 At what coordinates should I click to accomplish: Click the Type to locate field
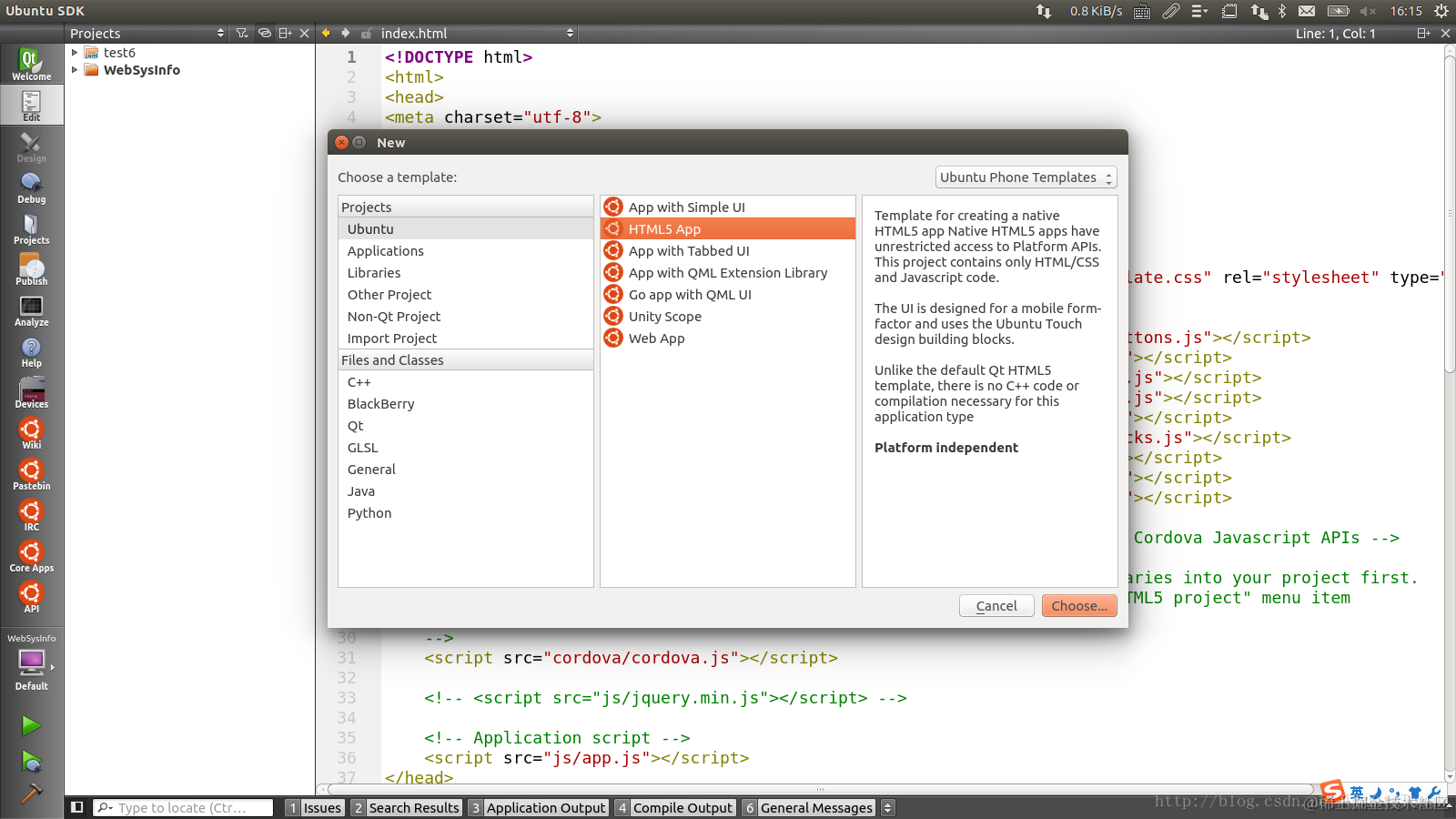(183, 807)
